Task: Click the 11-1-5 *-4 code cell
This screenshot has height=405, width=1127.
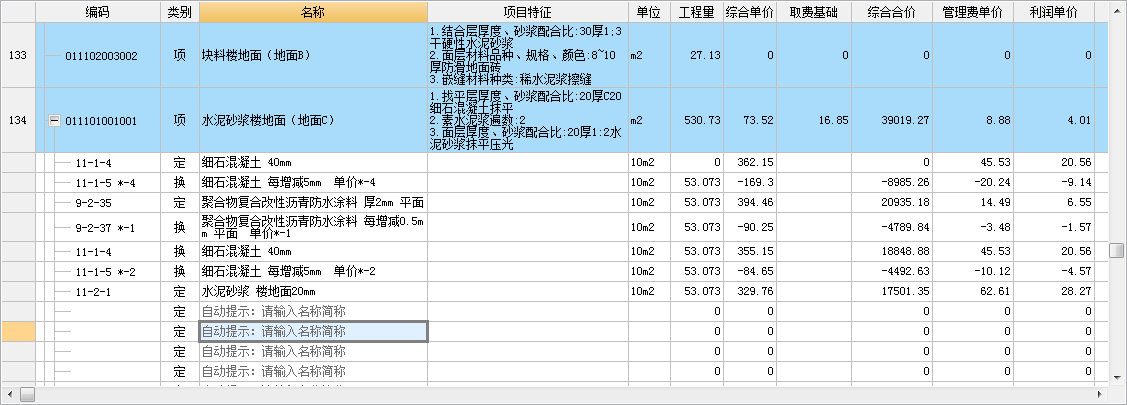Action: (105, 183)
